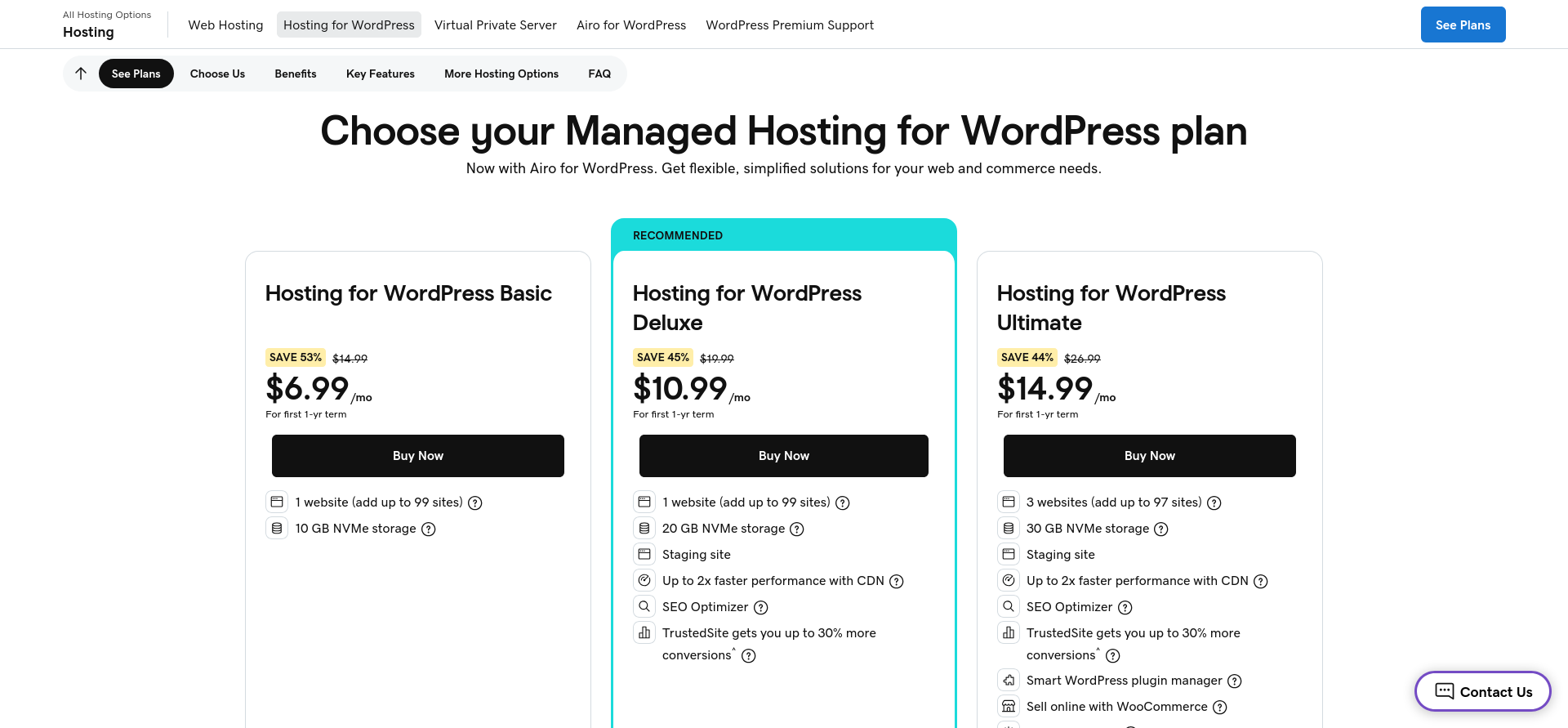Click the struck-through $19.99 price
This screenshot has width=1568, height=728.
717,359
